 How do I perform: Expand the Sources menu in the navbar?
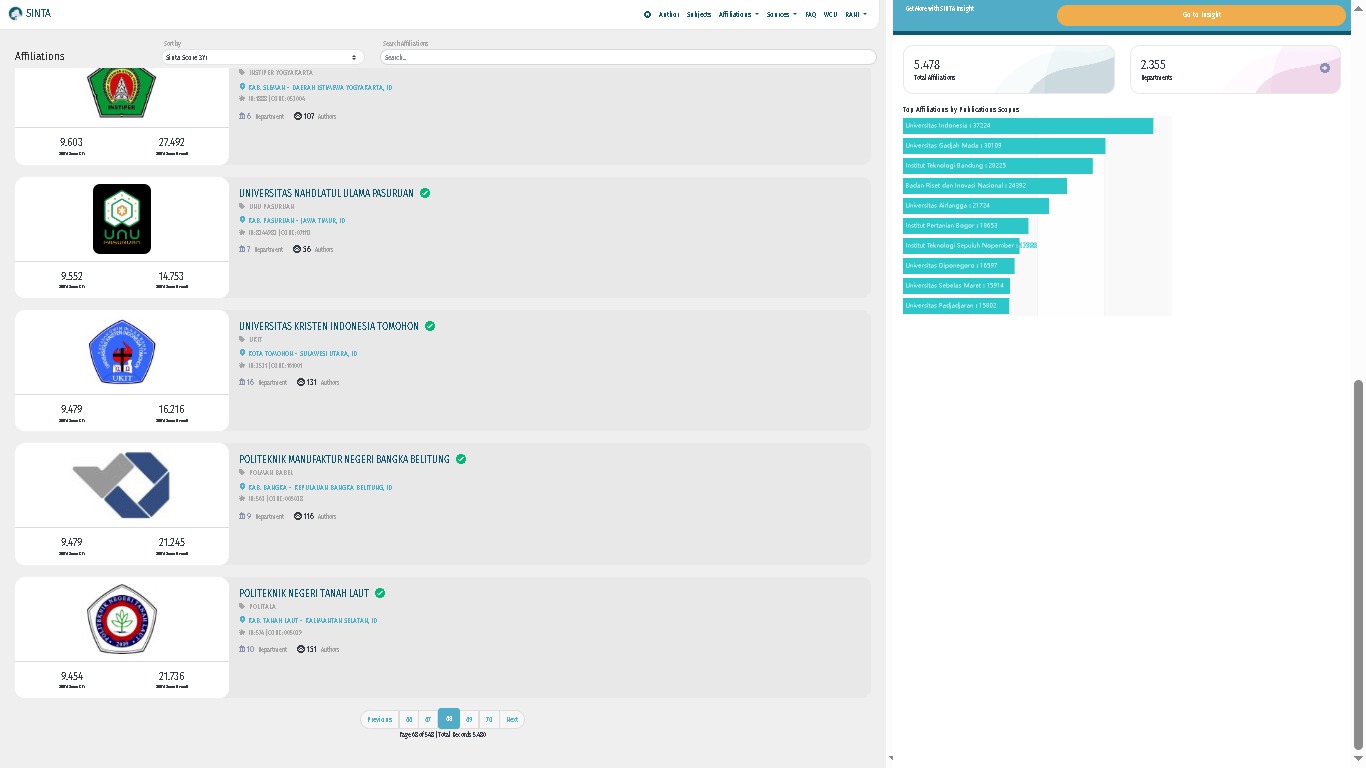coord(782,15)
